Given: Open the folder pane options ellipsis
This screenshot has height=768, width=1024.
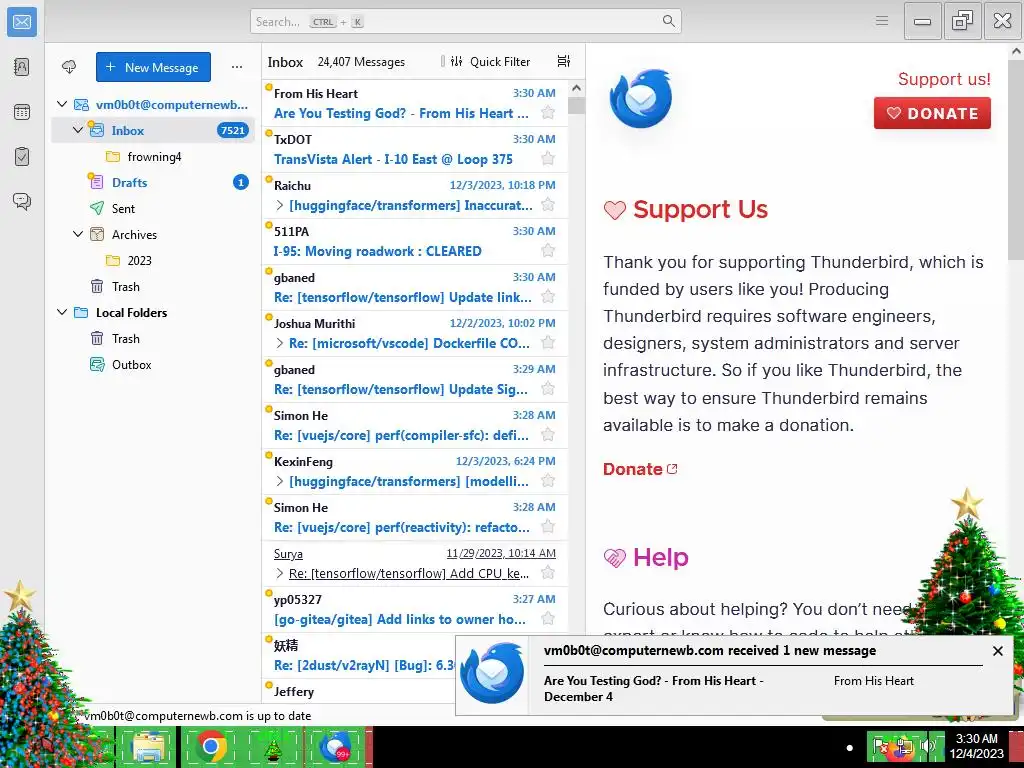Looking at the screenshot, I should click(236, 67).
